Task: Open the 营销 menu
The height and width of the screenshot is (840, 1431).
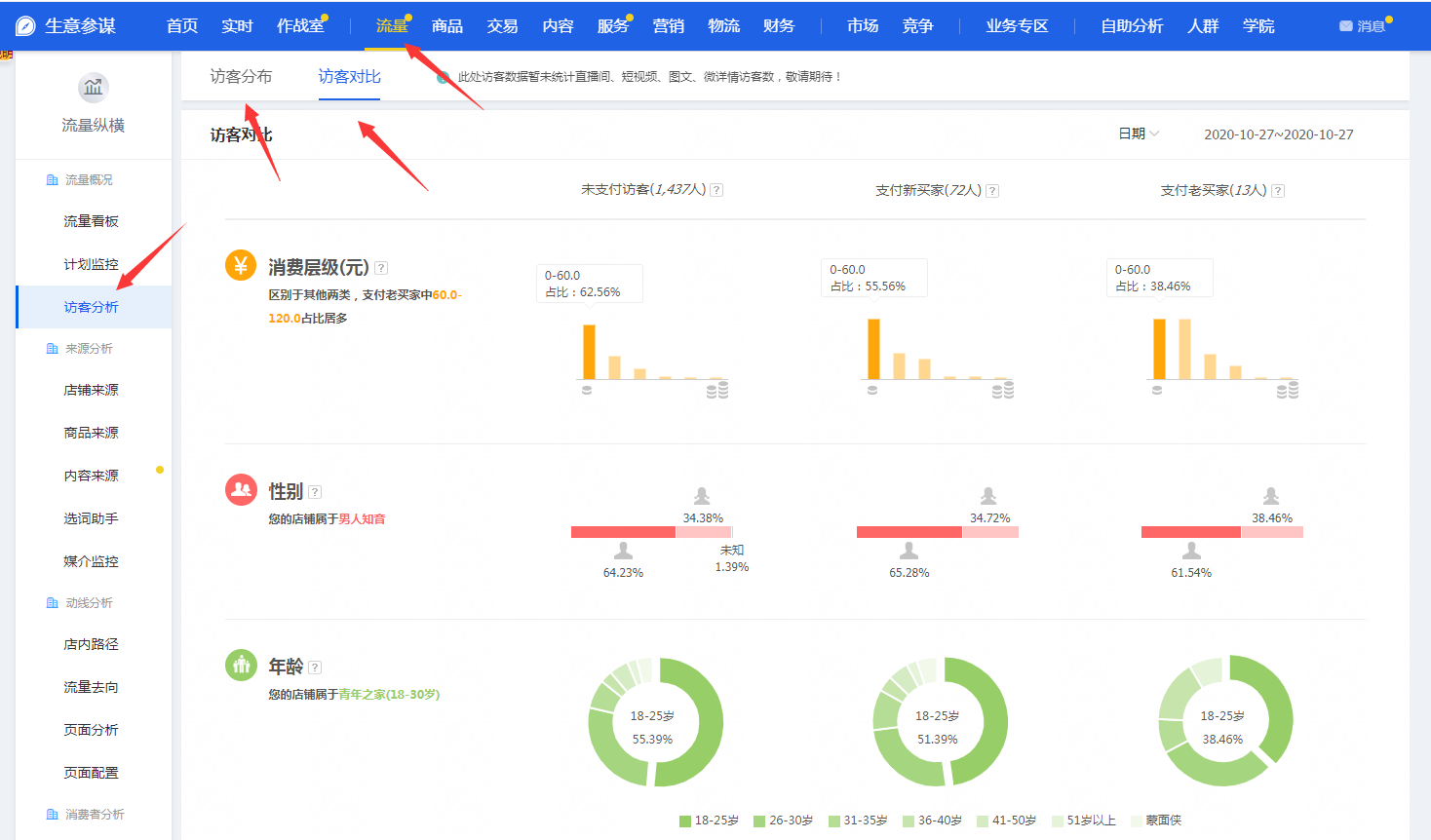Action: pos(669,26)
